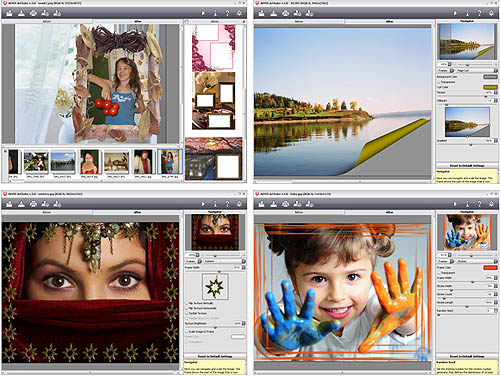Expand the Frames dropdown in the lake window
The width and height of the screenshot is (500, 376).
(x=452, y=71)
